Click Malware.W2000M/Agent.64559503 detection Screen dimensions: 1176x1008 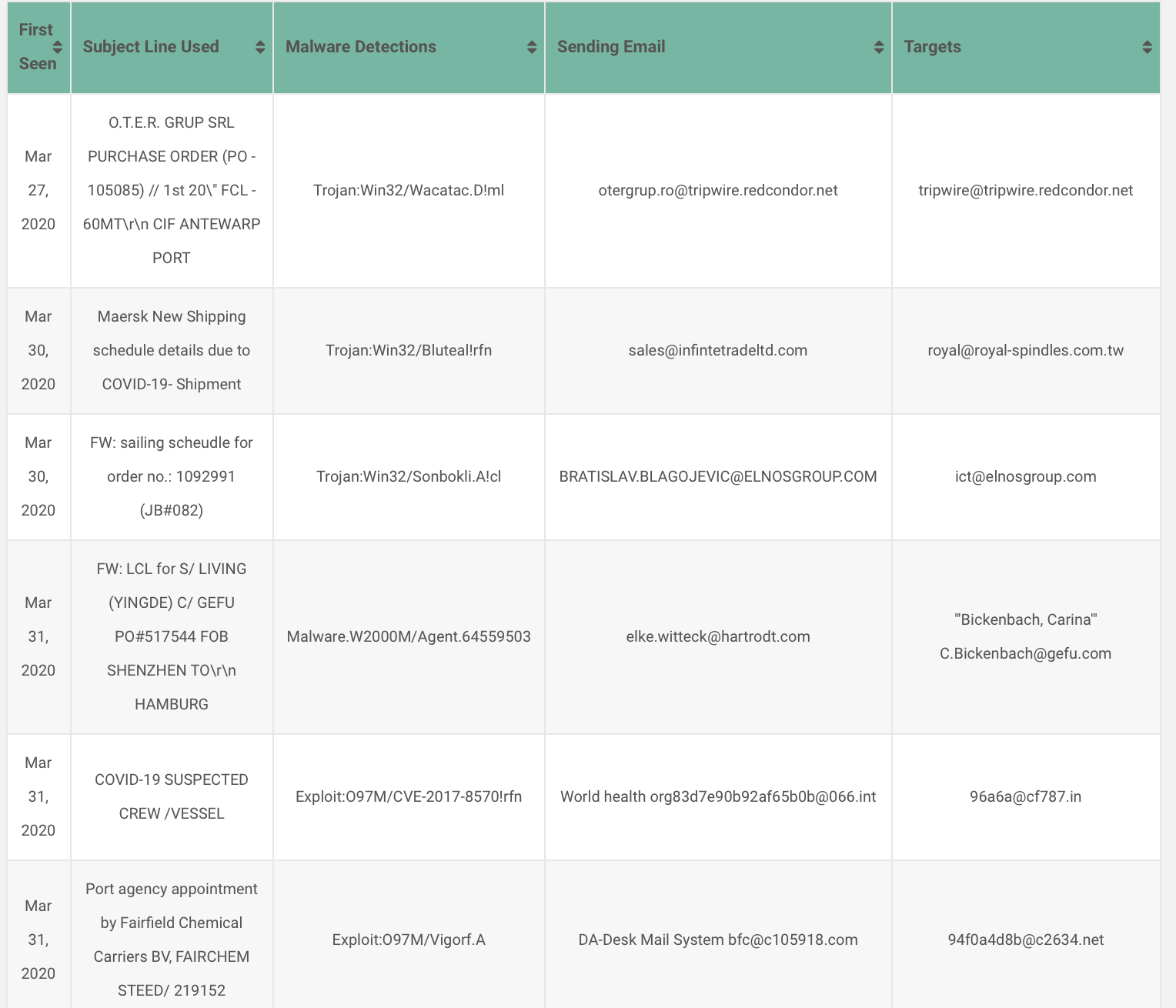coord(409,636)
